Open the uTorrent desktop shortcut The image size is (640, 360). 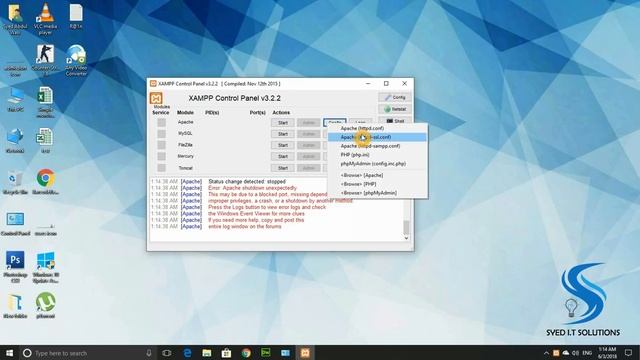click(x=45, y=306)
